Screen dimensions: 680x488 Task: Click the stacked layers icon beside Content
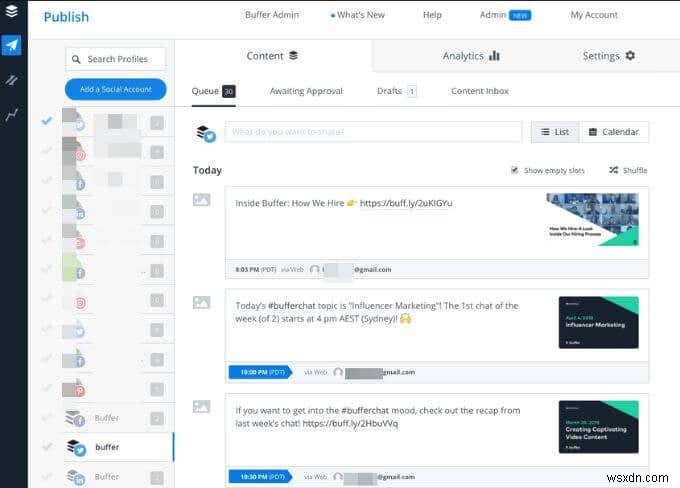coord(294,56)
